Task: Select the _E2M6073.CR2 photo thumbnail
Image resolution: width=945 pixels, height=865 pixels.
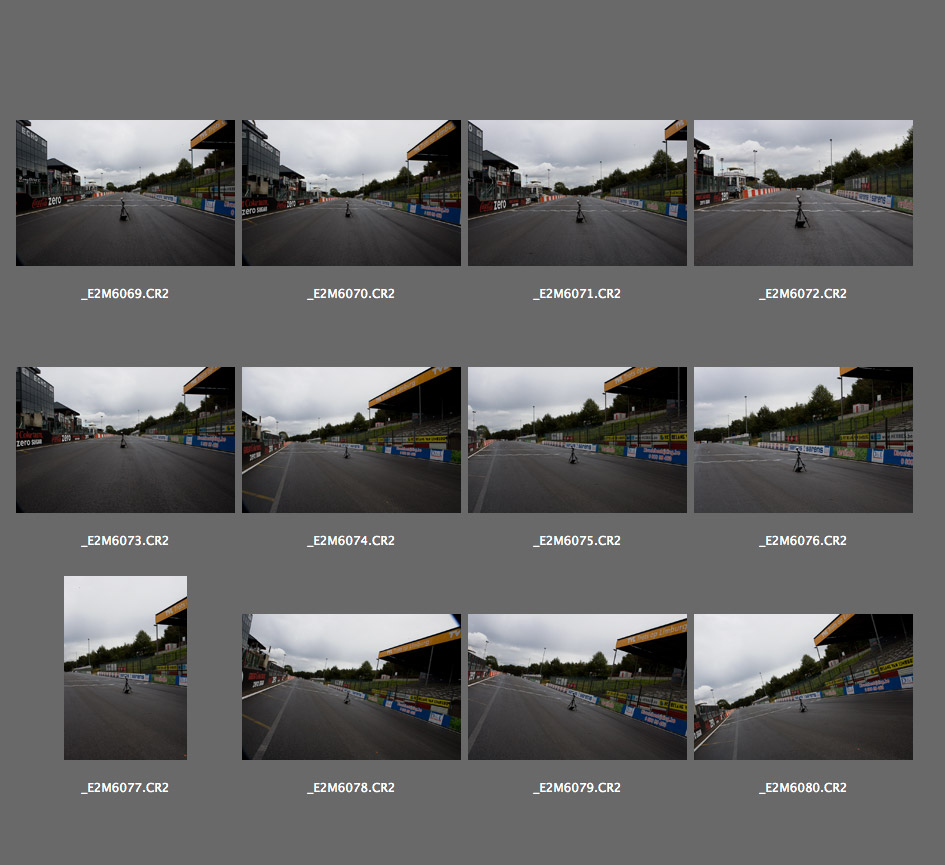Action: [x=125, y=440]
